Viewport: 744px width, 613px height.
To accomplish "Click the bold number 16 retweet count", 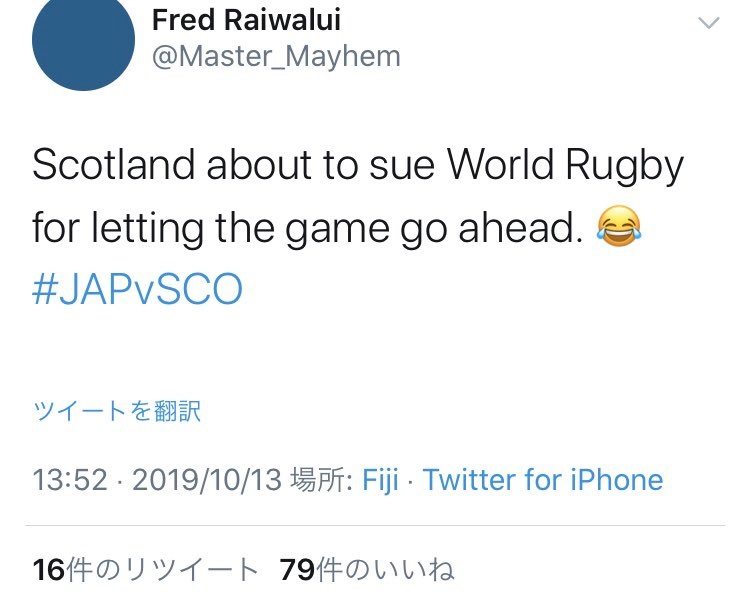I will (48, 570).
